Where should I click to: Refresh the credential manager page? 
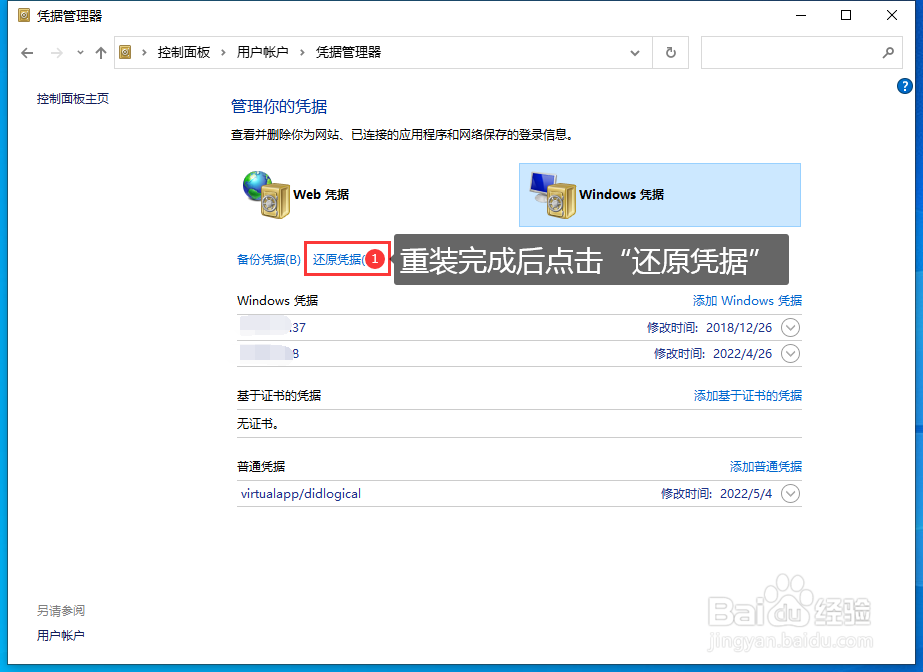pos(668,52)
